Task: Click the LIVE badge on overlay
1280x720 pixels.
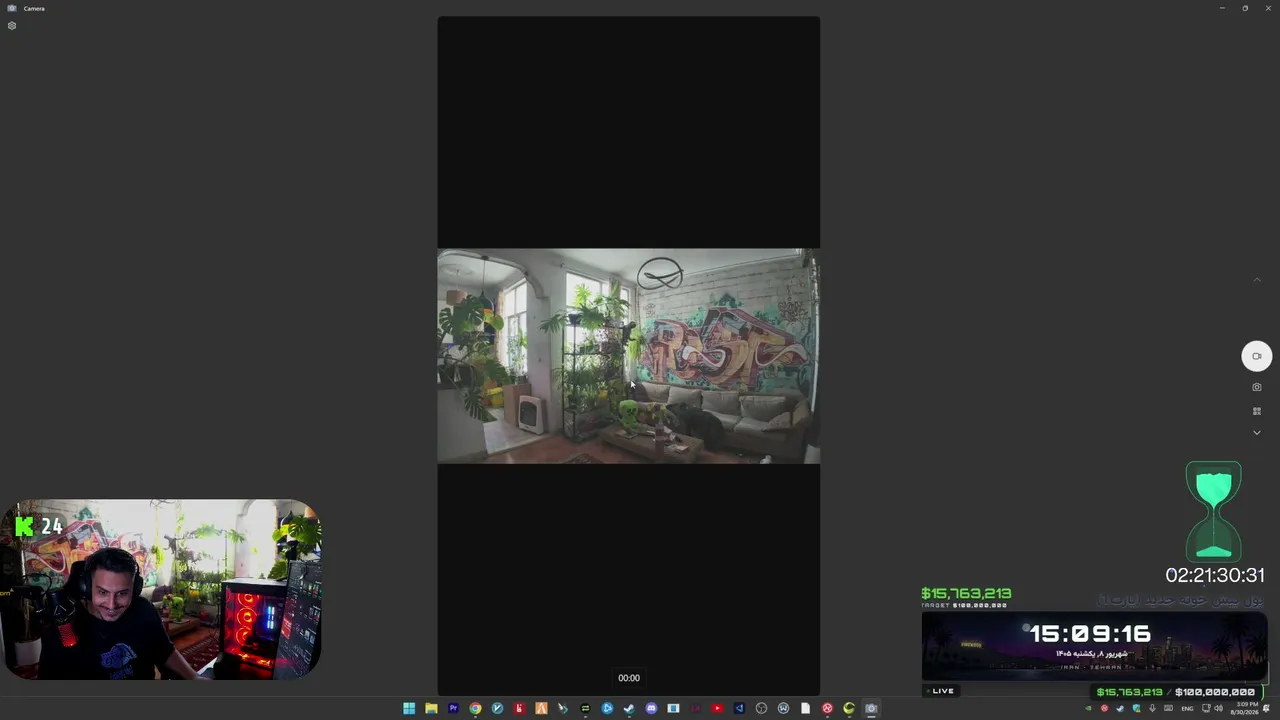Action: (939, 691)
